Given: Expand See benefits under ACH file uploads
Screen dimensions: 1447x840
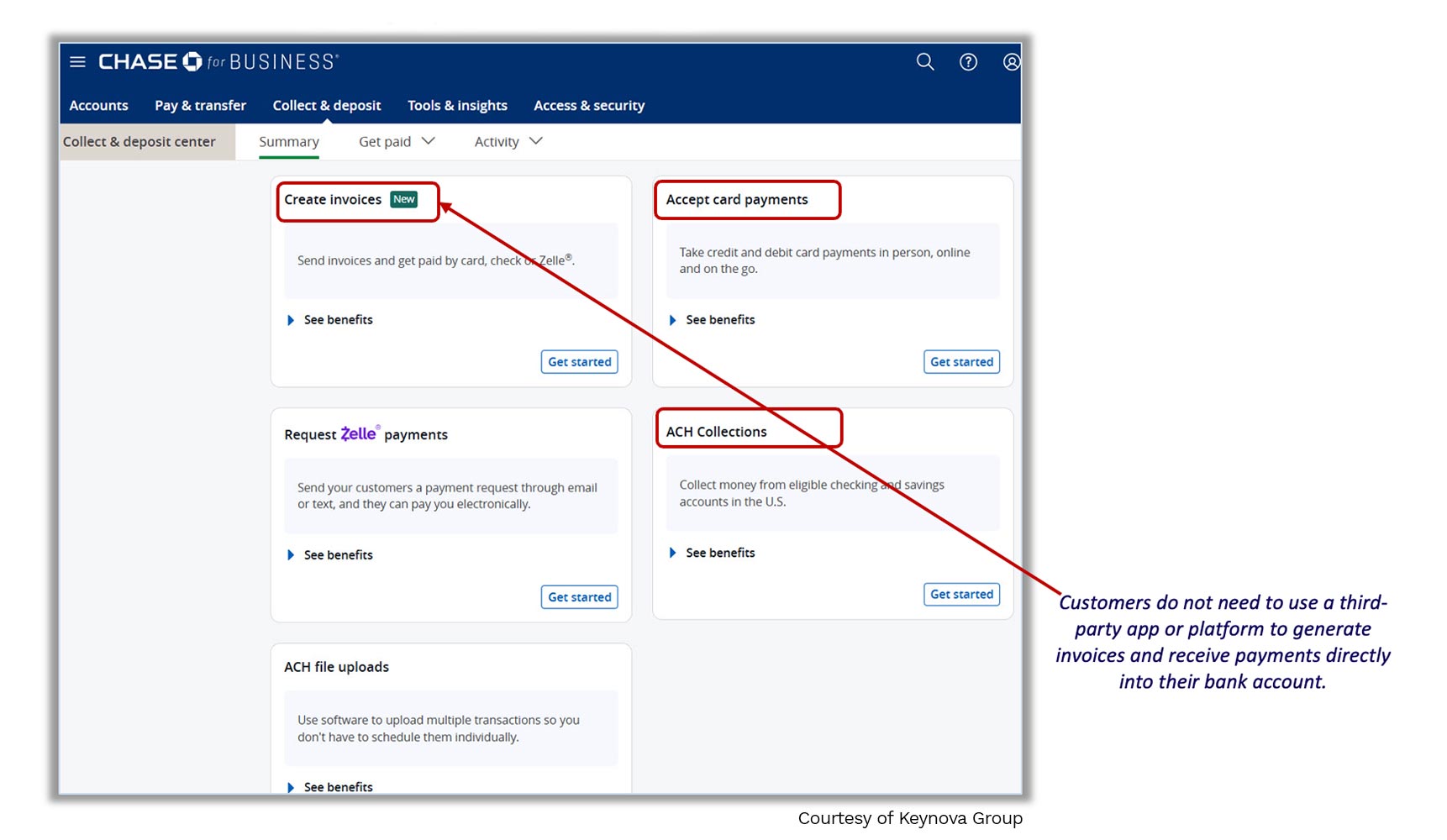Looking at the screenshot, I should [330, 787].
